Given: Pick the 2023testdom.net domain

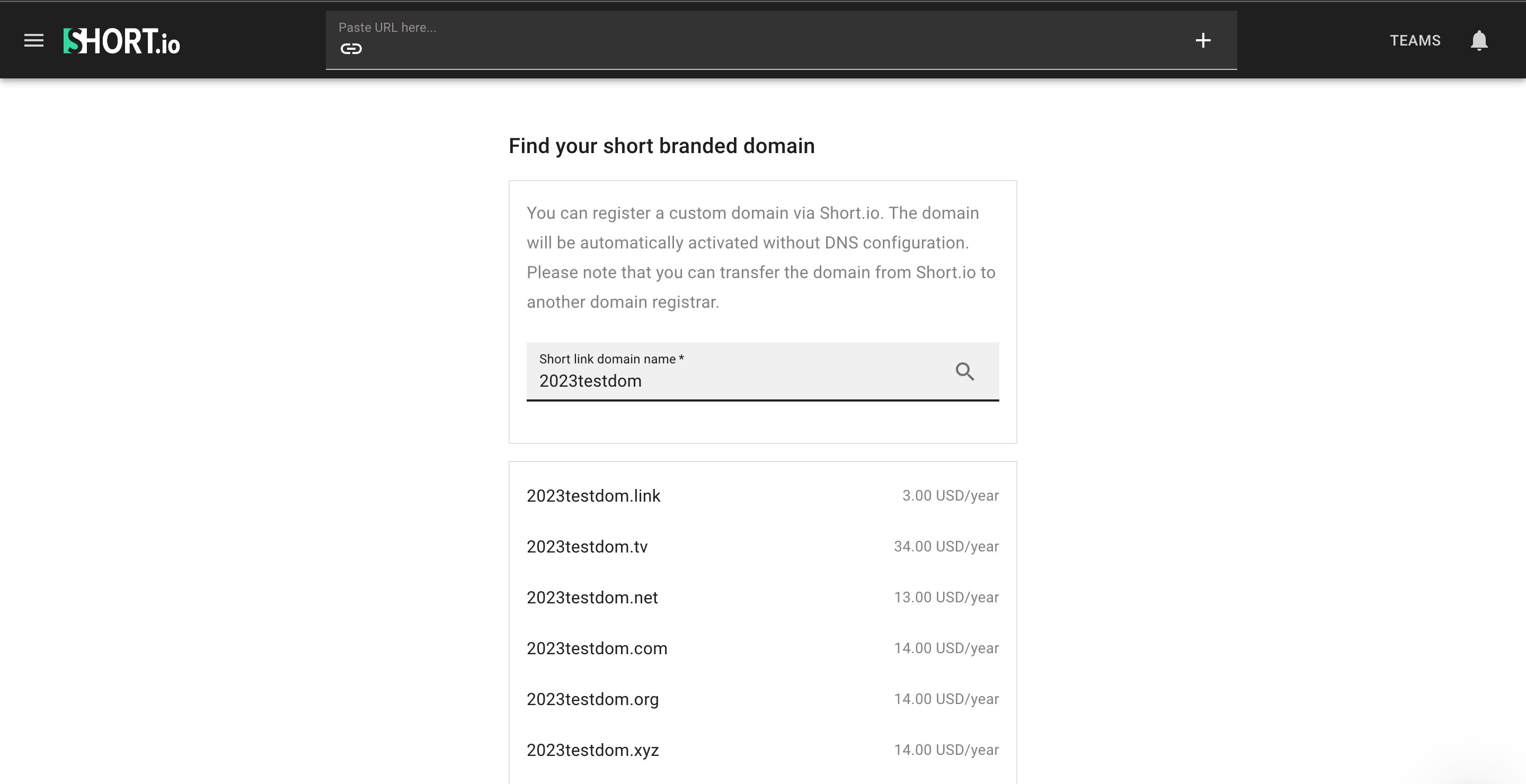Looking at the screenshot, I should click(592, 598).
